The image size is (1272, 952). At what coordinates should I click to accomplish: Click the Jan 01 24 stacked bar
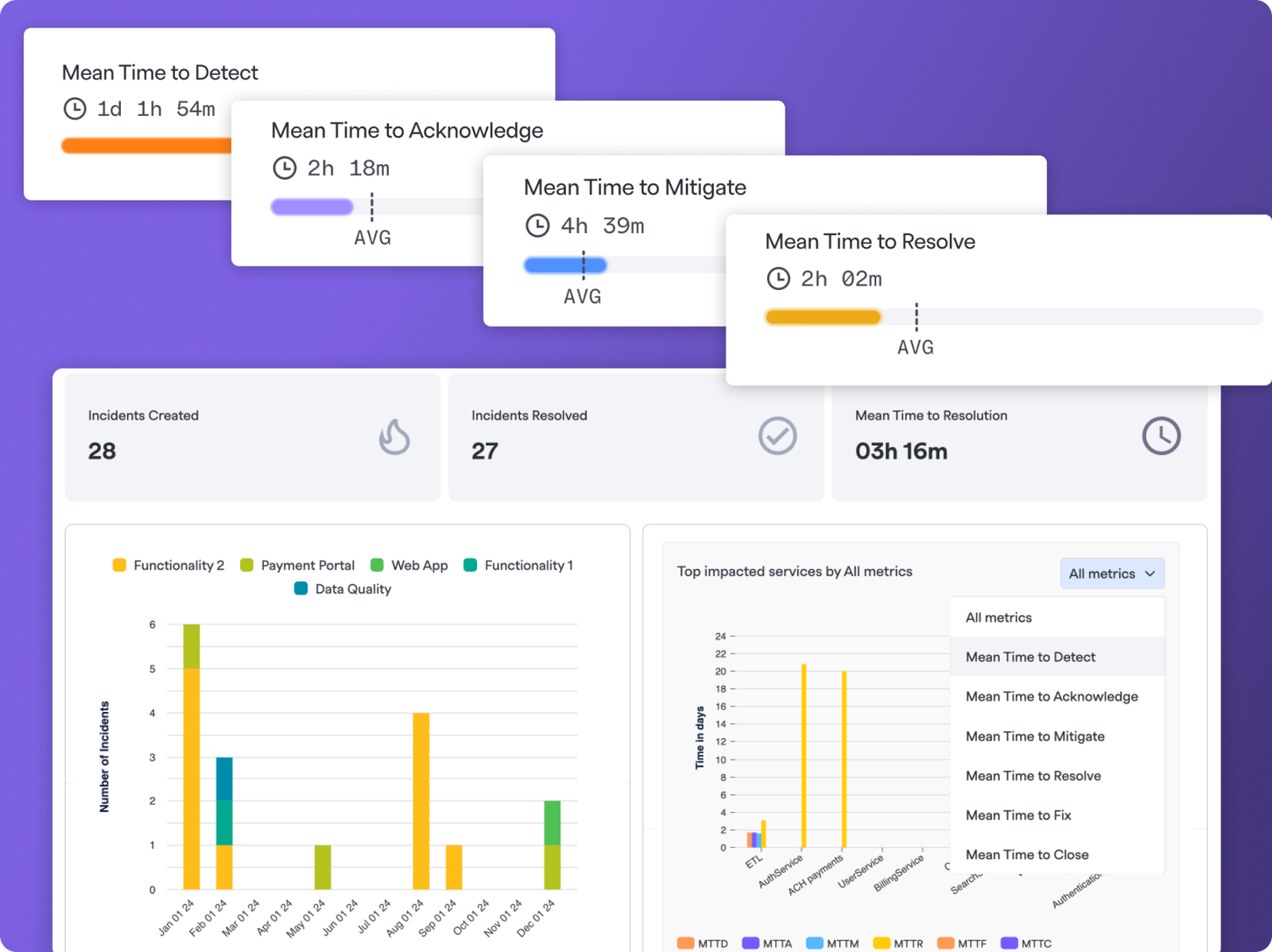coord(192,757)
